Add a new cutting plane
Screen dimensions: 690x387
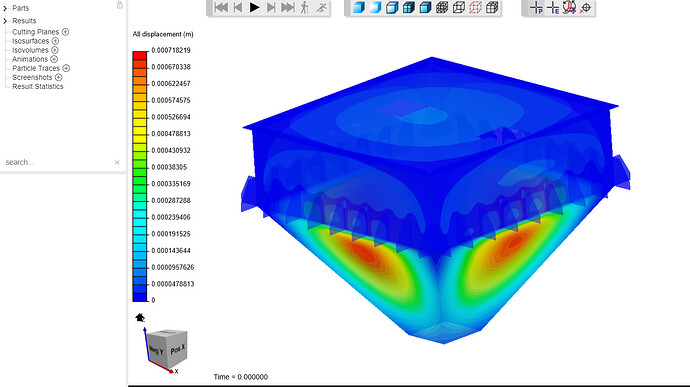pos(66,32)
